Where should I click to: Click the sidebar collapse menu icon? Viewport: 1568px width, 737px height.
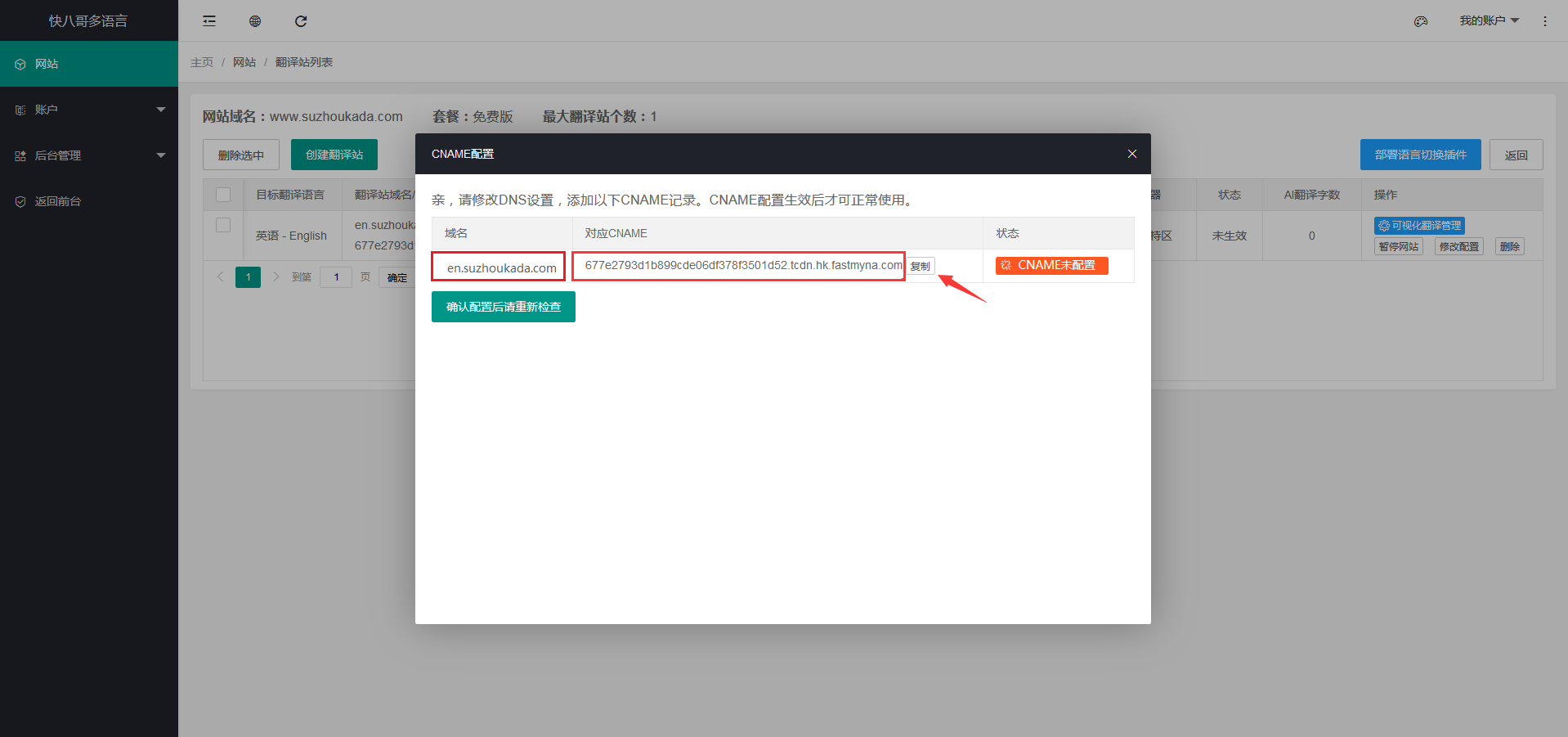209,21
